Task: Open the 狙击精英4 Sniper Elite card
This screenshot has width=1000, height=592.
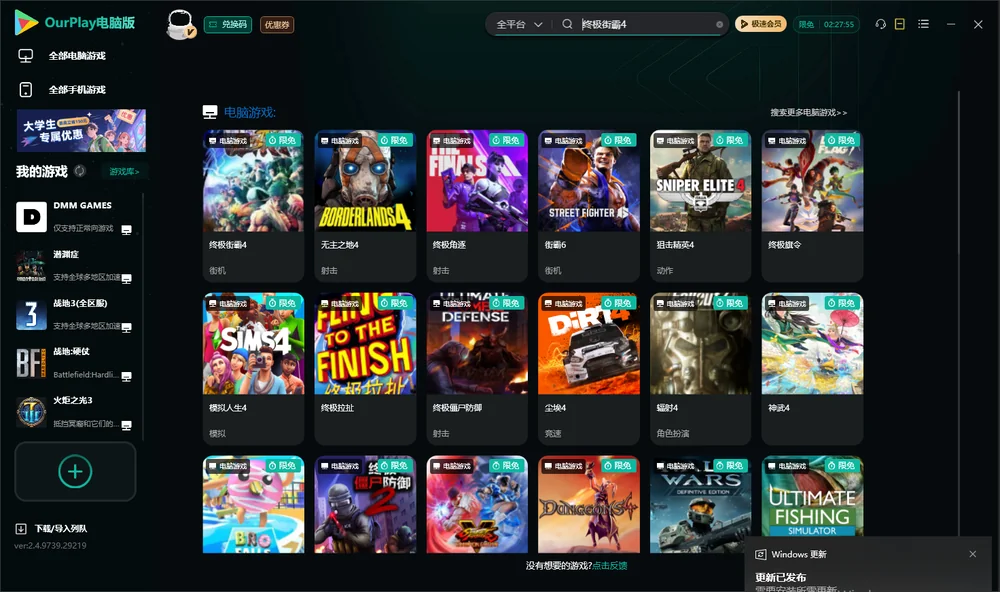Action: pos(701,205)
